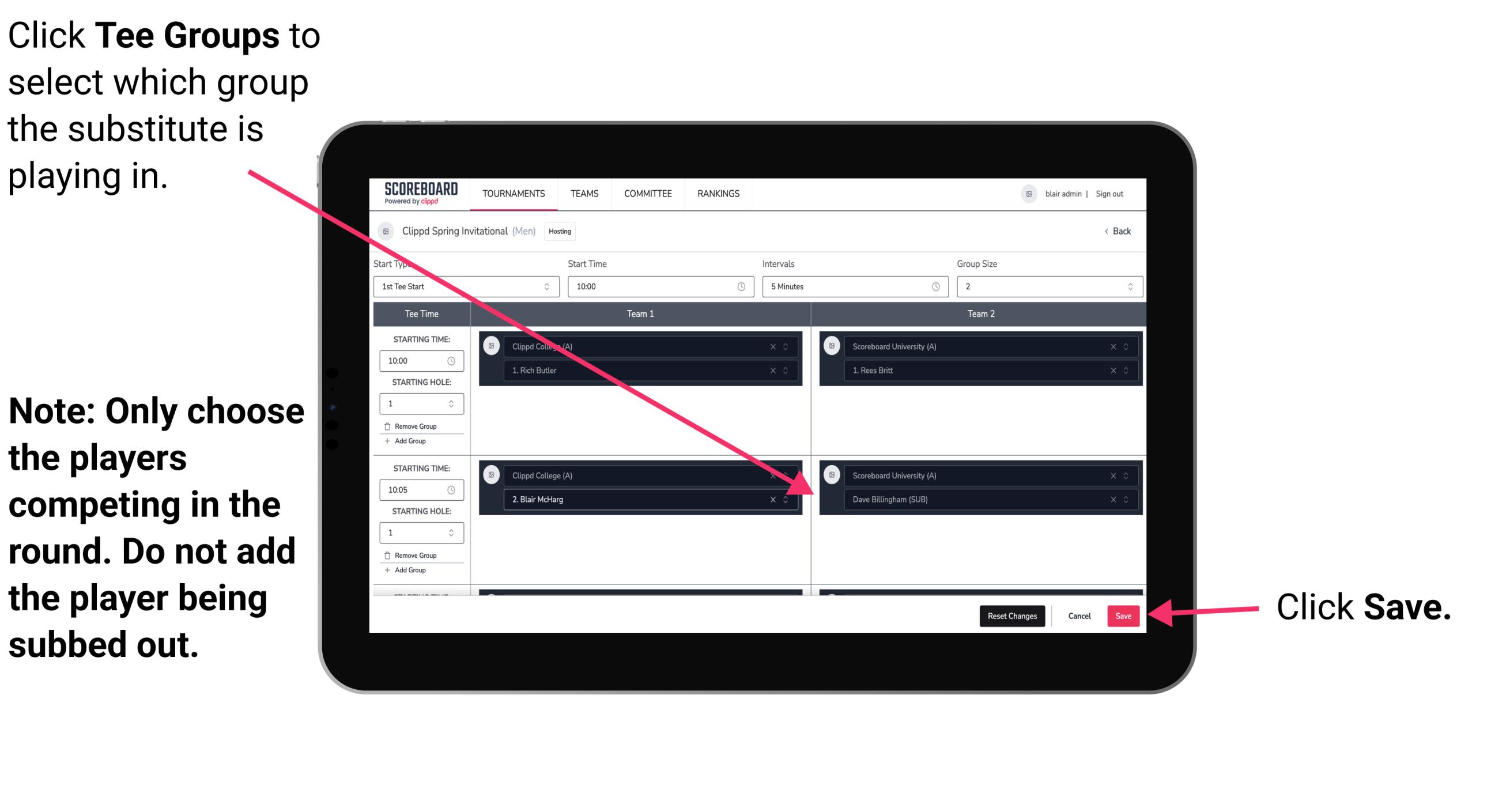Click the B team badge icon for Scoreboard University
The image size is (1510, 812).
[x=833, y=475]
